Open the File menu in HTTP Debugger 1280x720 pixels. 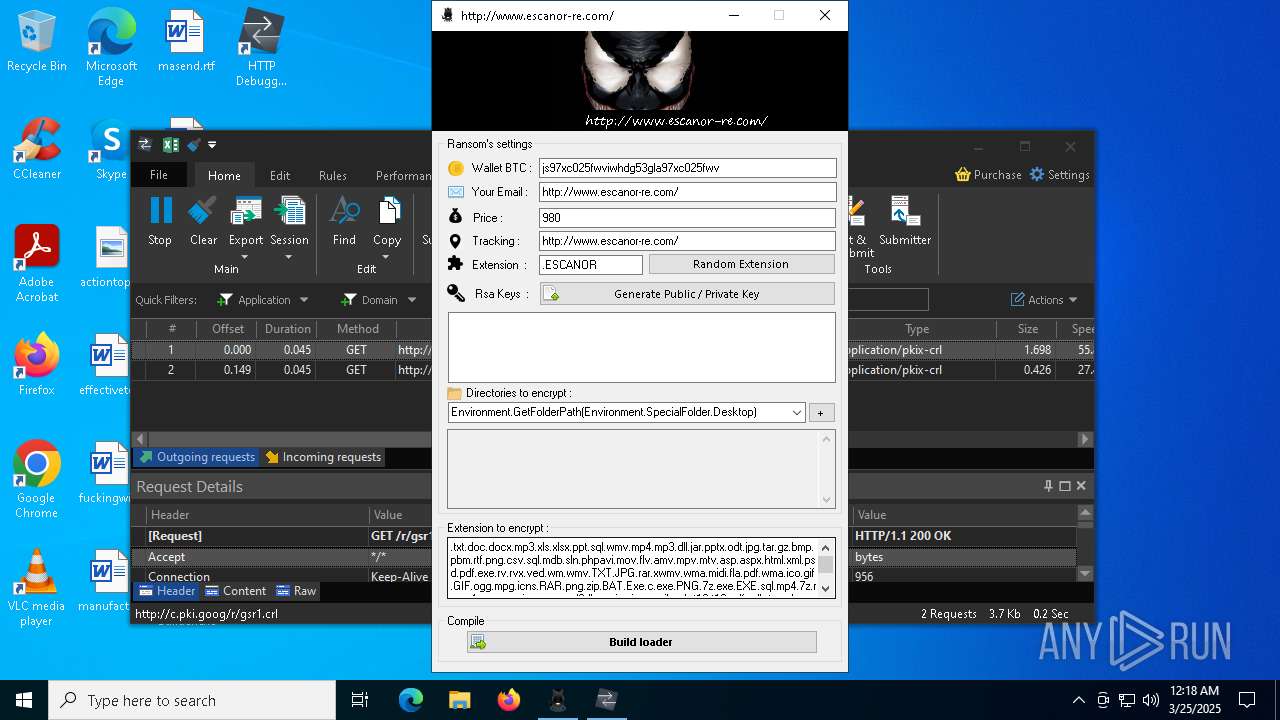click(x=159, y=175)
